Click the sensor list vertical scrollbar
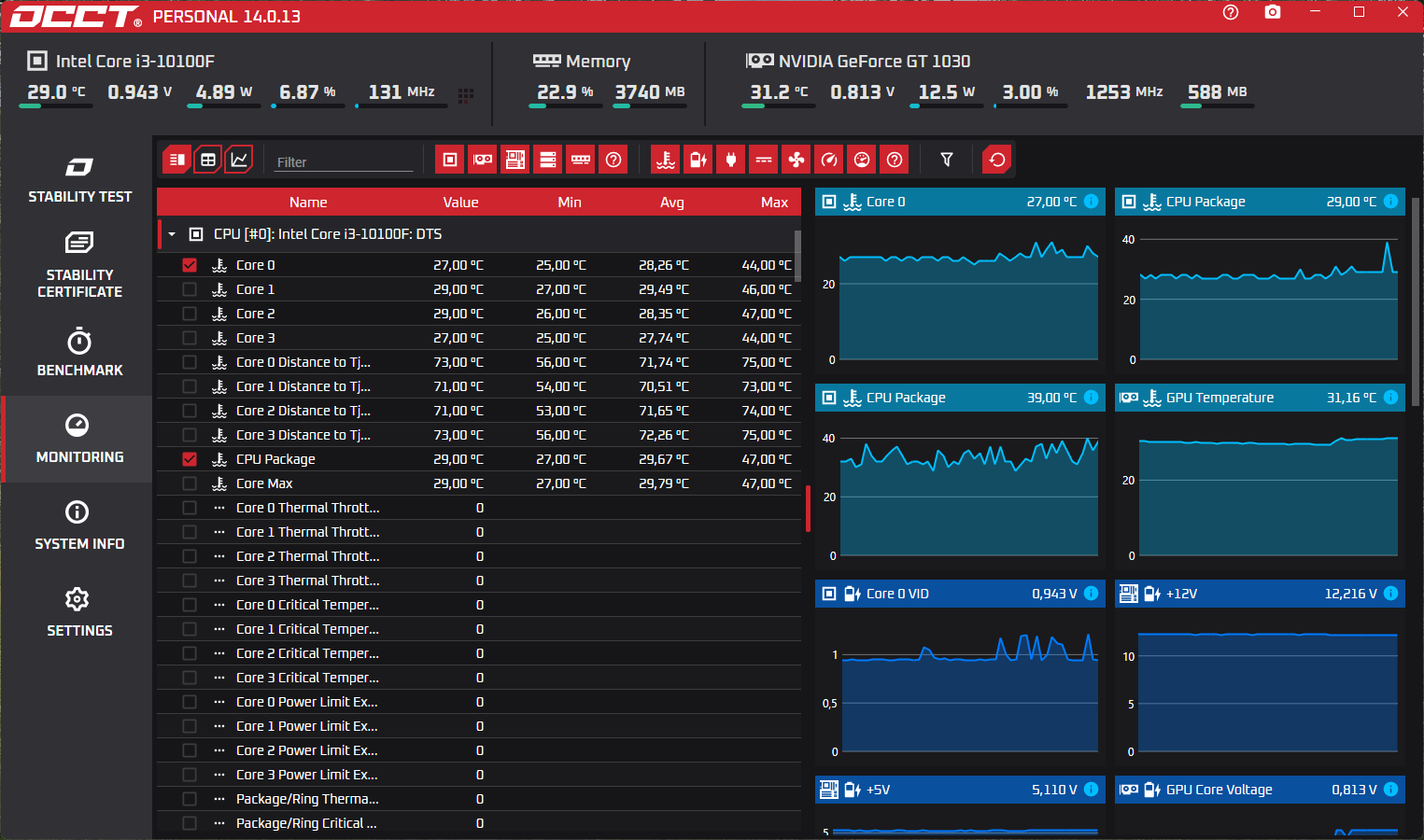1424x840 pixels. point(797,256)
